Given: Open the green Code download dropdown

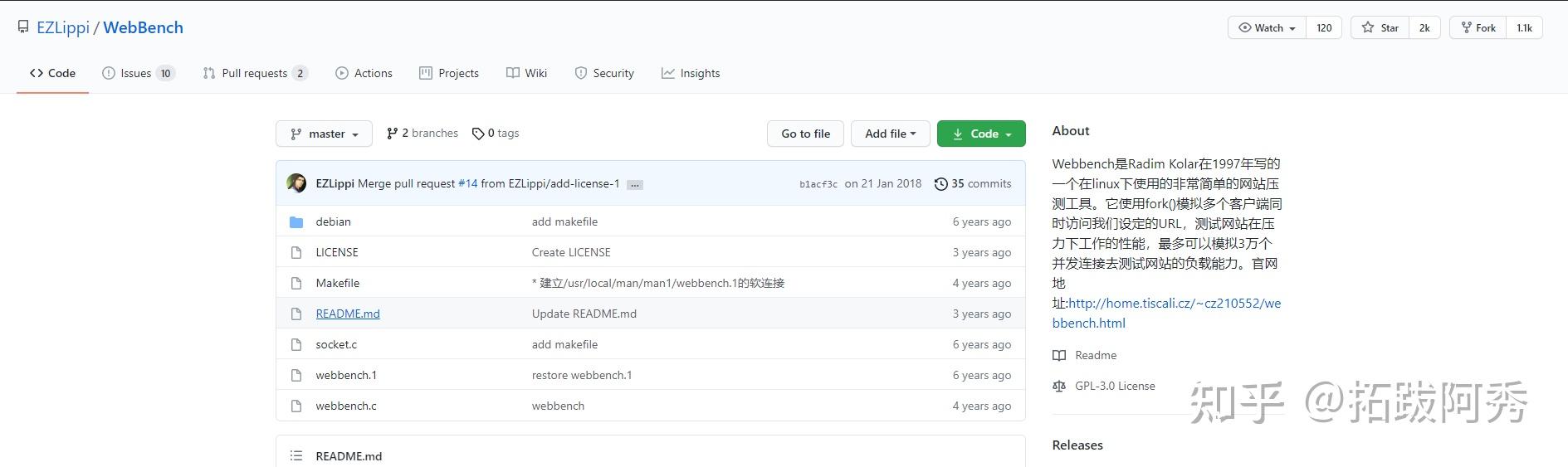Looking at the screenshot, I should 981,134.
